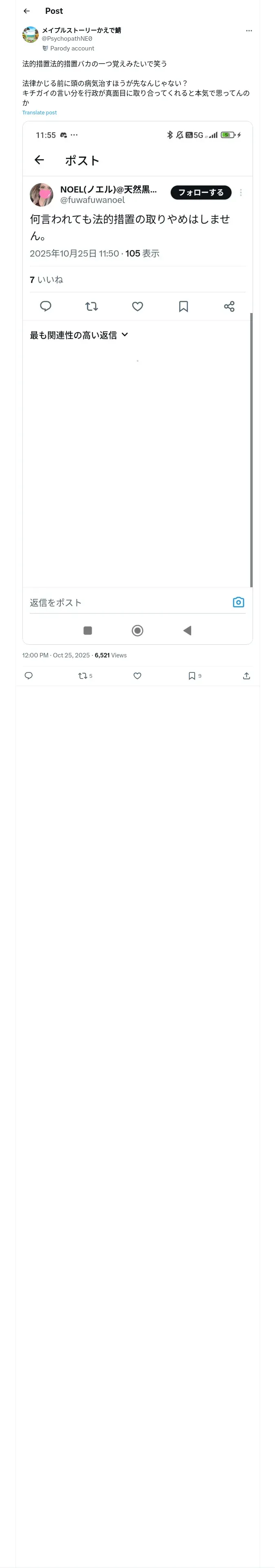This screenshot has width=275, height=1568.
Task: Repost using the retweet icon showing 5
Action: click(84, 676)
